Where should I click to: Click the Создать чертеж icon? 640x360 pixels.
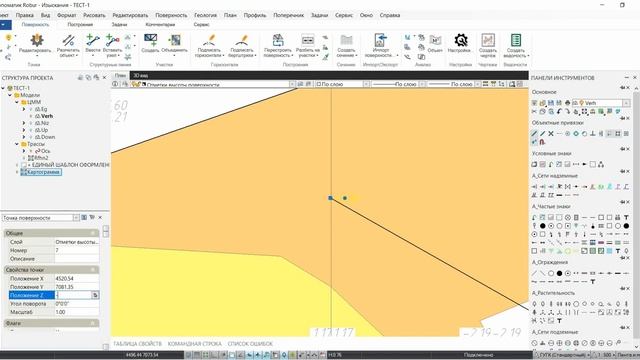(488, 40)
